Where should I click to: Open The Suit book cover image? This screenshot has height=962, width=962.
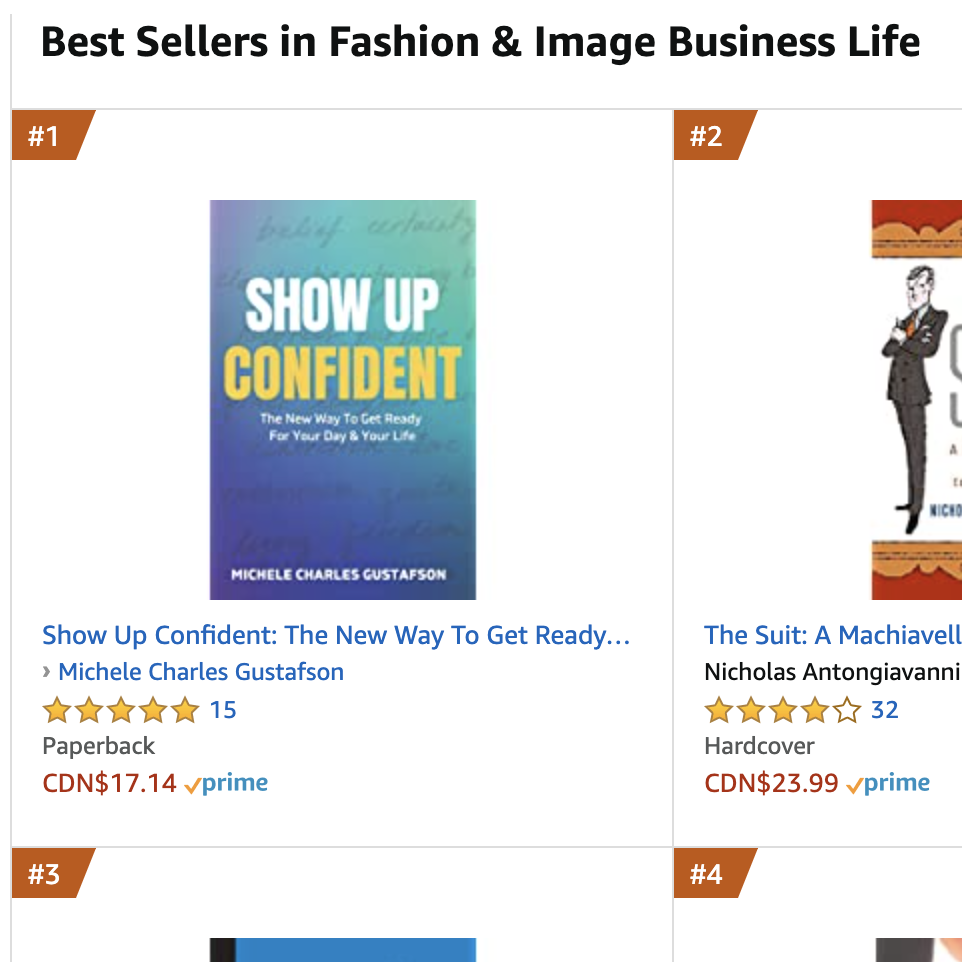click(x=916, y=399)
